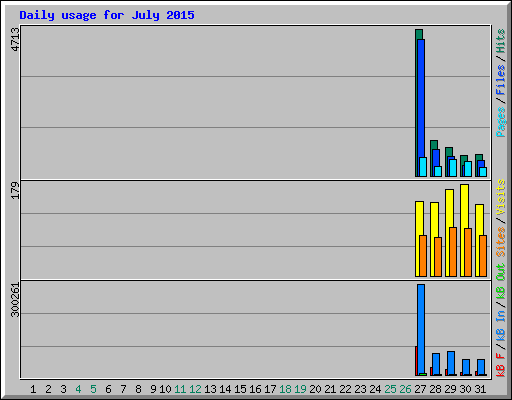Click day 11 weekend label
Image resolution: width=512 pixels, height=400 pixels.
click(x=180, y=389)
